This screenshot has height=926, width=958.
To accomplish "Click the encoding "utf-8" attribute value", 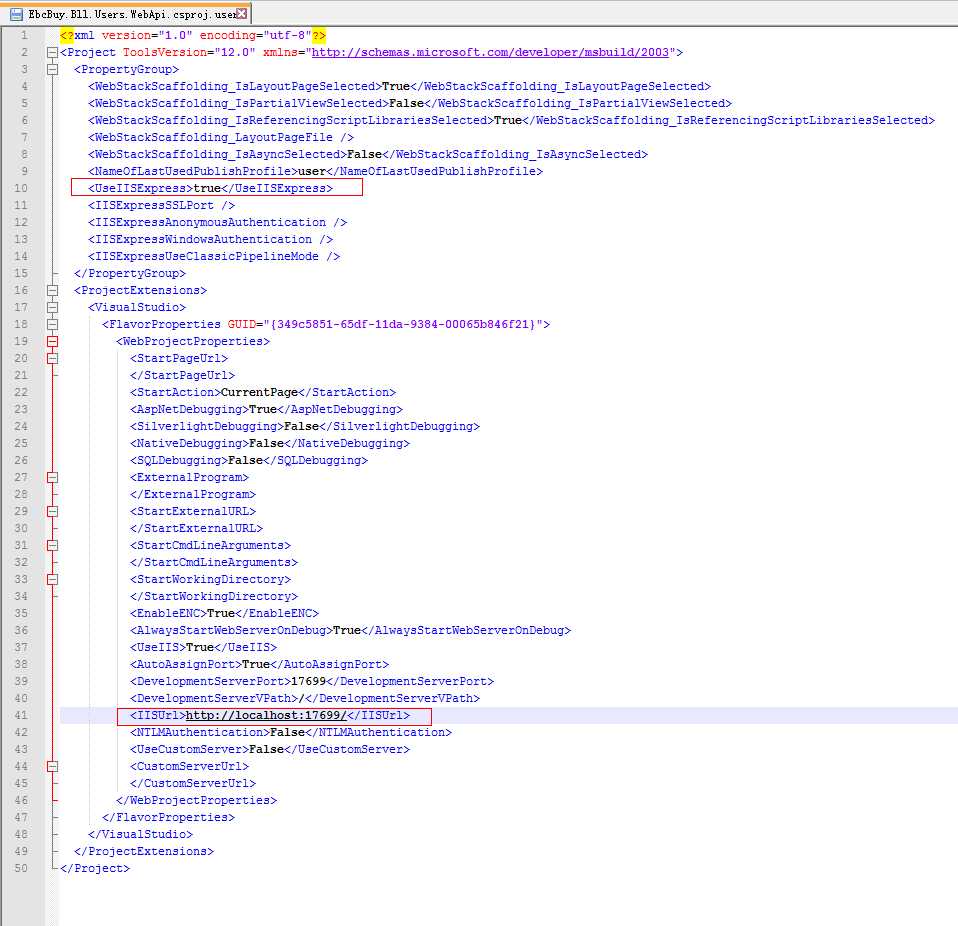I will 287,35.
